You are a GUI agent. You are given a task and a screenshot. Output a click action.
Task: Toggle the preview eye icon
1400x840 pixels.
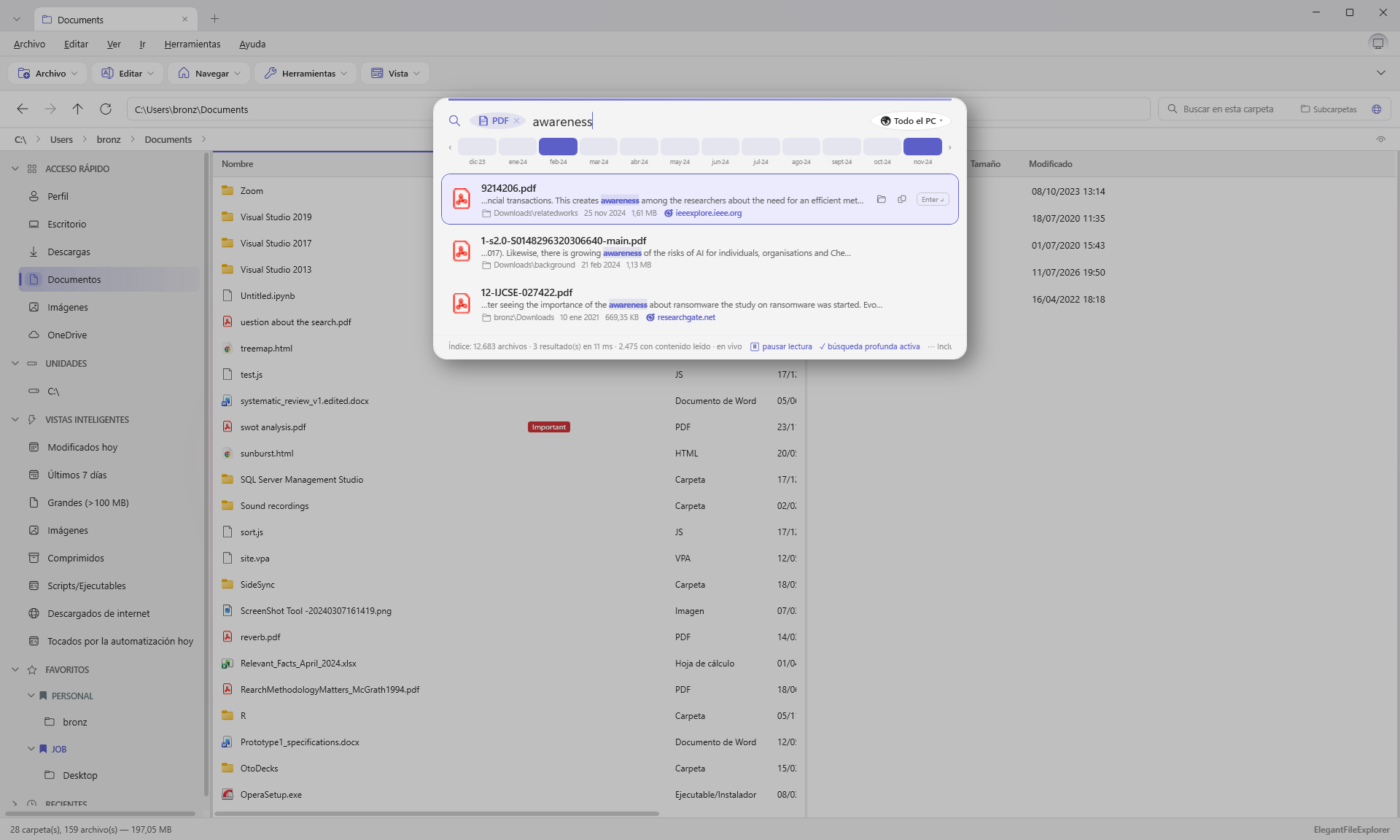[1381, 139]
